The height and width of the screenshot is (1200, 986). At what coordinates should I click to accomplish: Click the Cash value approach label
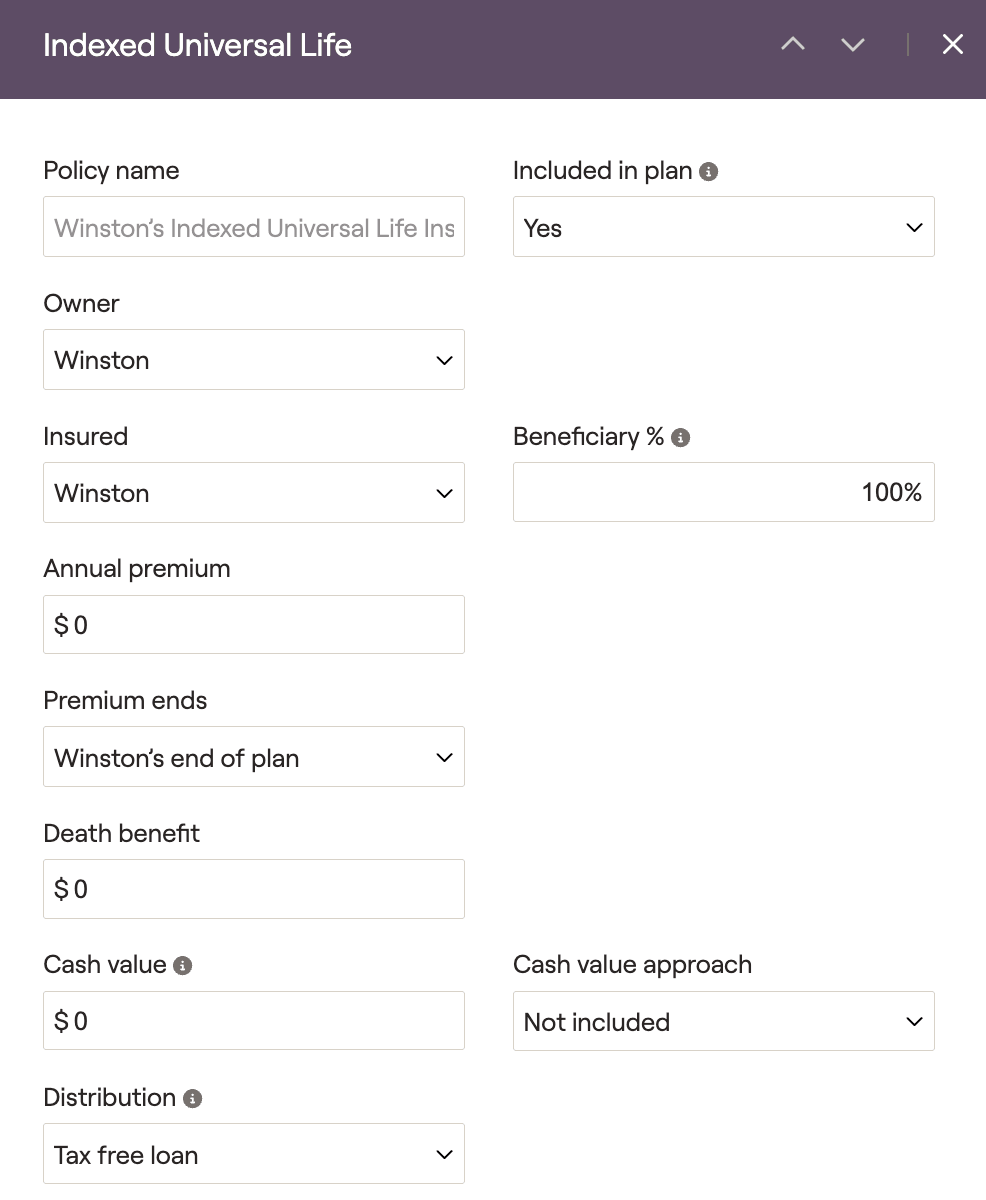632,965
